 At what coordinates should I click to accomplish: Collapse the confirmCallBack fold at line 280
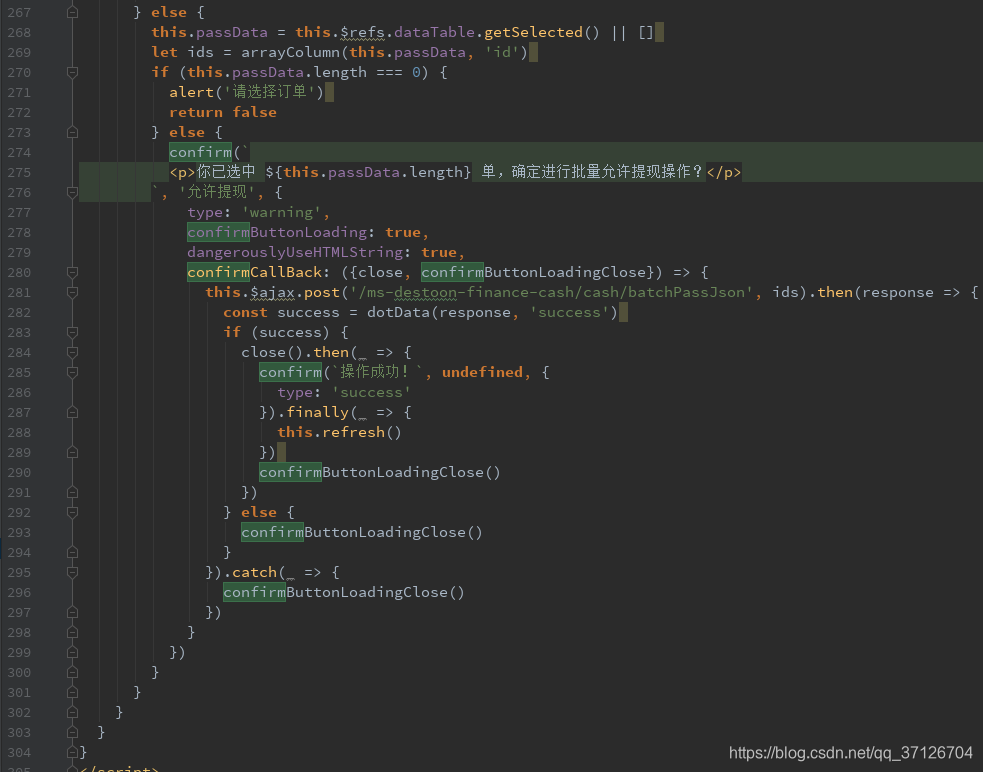73,272
